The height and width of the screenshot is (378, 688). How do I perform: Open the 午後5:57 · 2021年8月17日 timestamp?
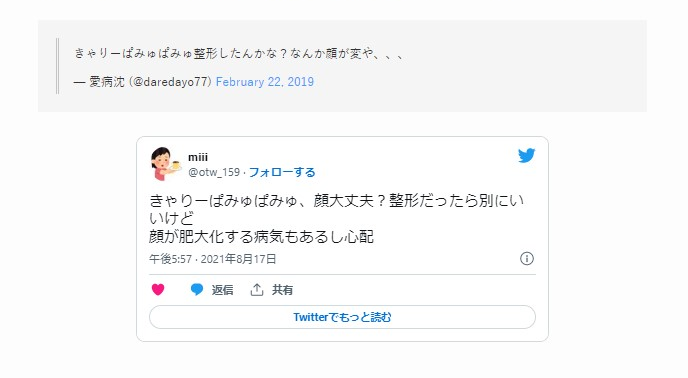(x=212, y=259)
